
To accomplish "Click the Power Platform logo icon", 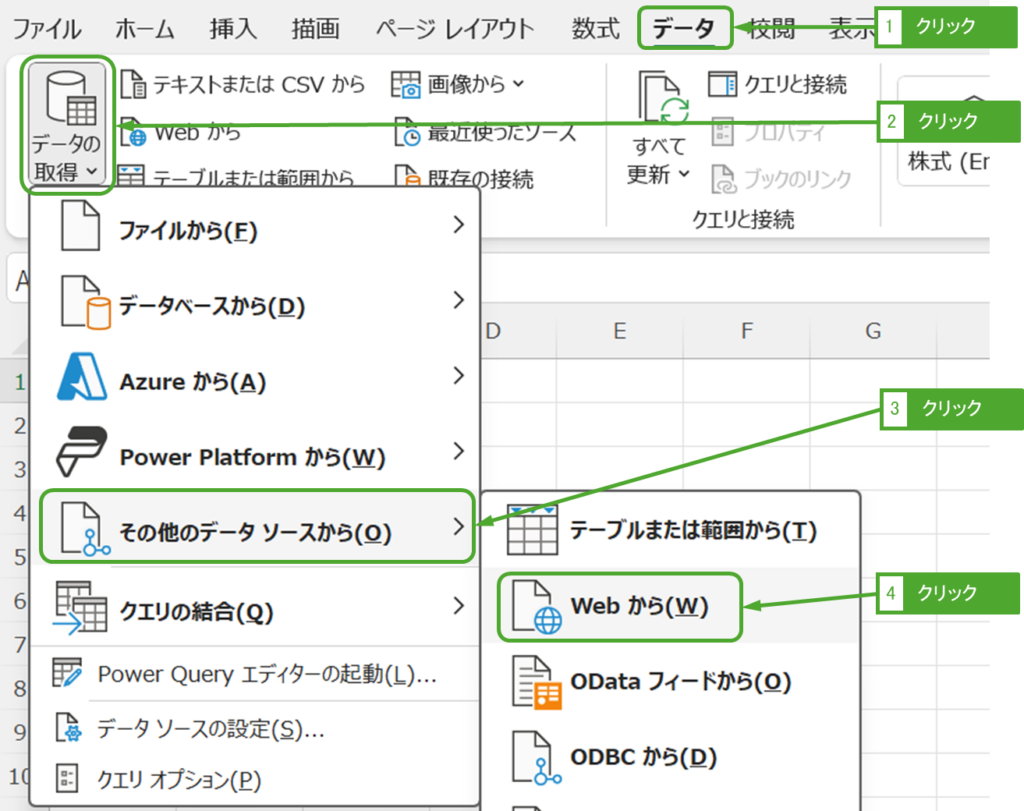I will point(82,452).
